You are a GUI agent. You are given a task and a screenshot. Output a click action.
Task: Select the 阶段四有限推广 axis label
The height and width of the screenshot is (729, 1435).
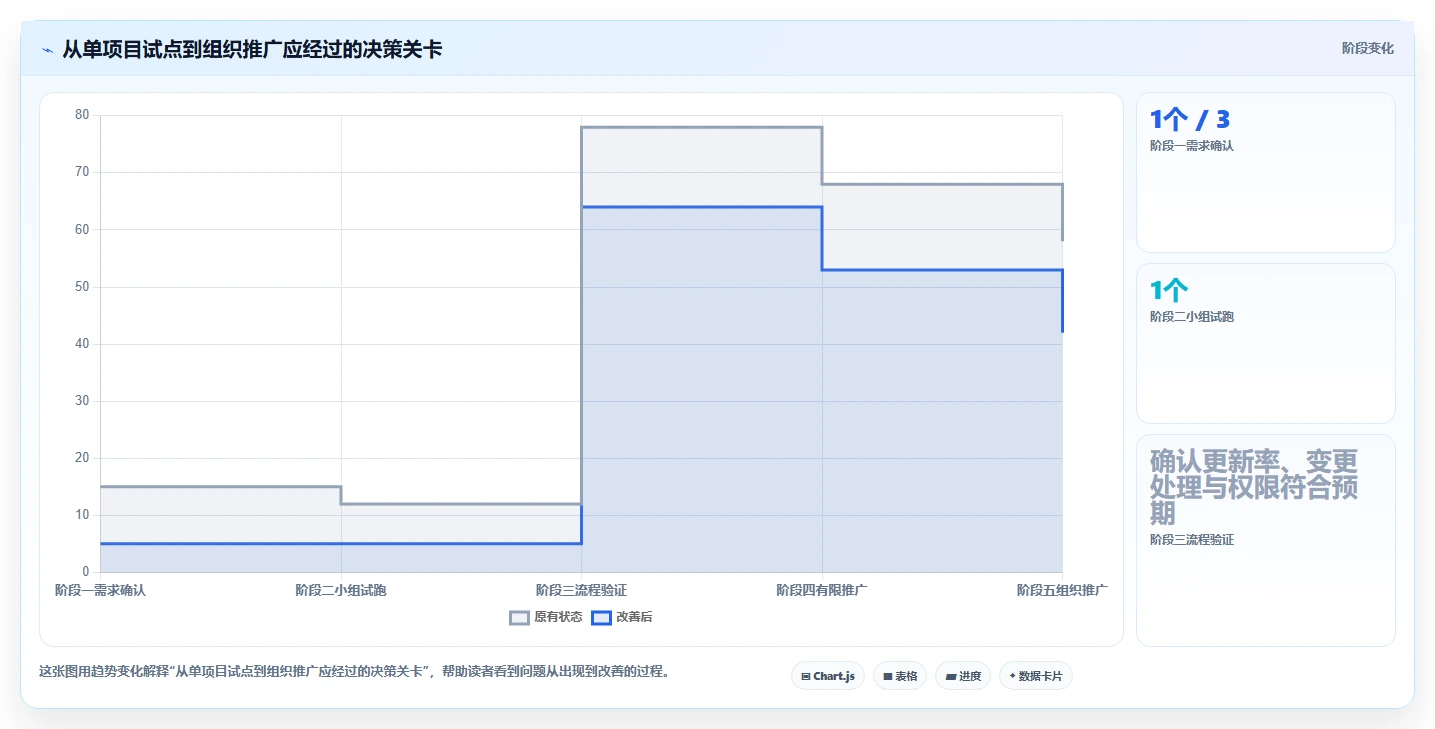pos(822,590)
